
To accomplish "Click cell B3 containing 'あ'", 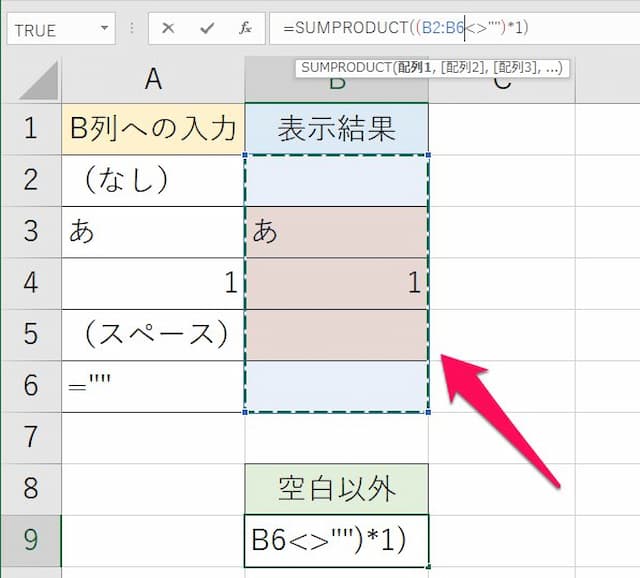I will (x=337, y=232).
